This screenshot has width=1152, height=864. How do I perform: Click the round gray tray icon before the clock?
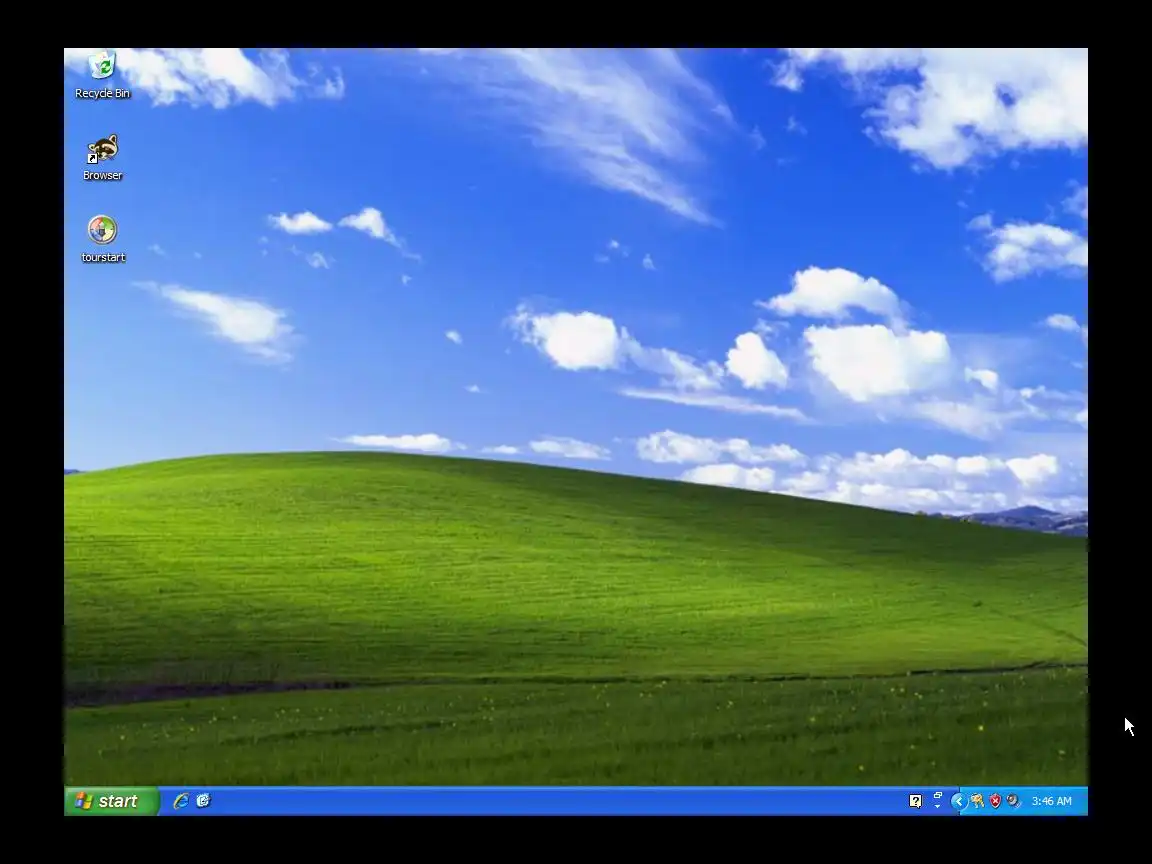pyautogui.click(x=1013, y=801)
